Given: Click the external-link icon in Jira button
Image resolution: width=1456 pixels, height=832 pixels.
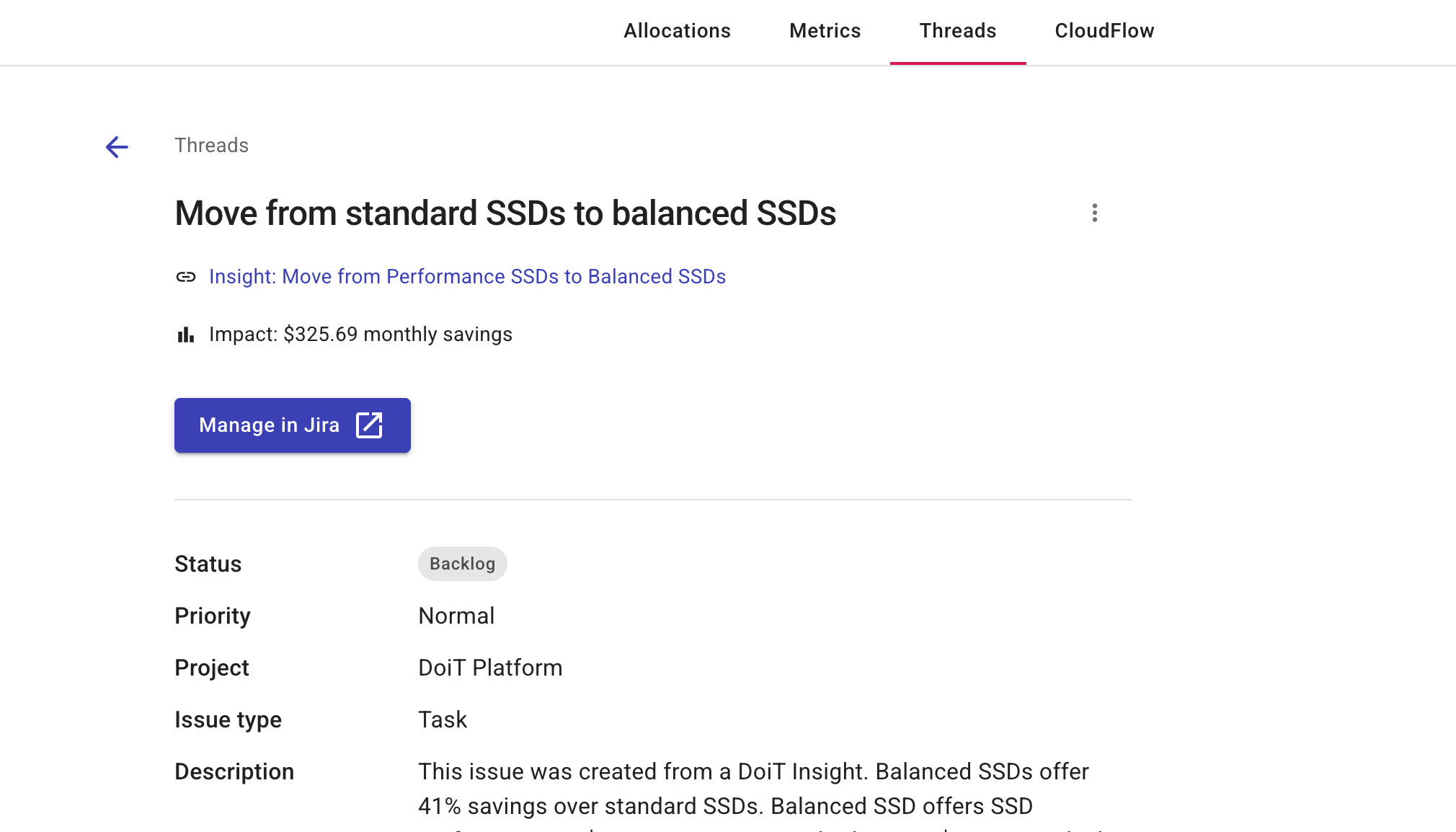Looking at the screenshot, I should (x=369, y=425).
